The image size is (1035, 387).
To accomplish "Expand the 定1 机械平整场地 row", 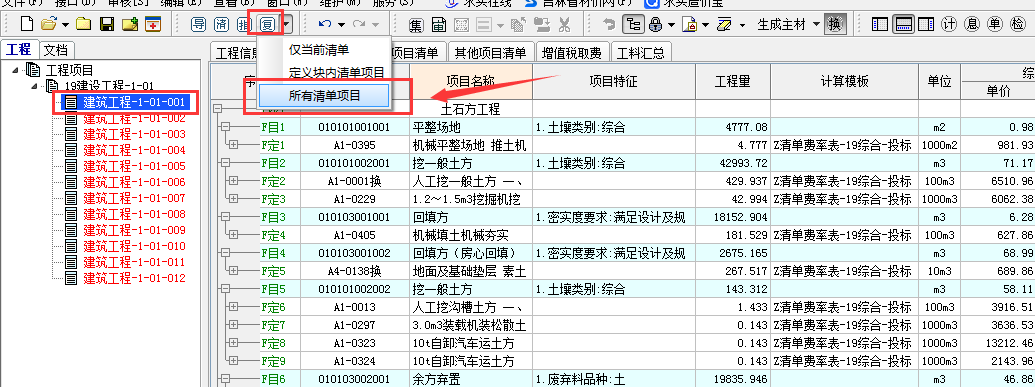I will 234,145.
